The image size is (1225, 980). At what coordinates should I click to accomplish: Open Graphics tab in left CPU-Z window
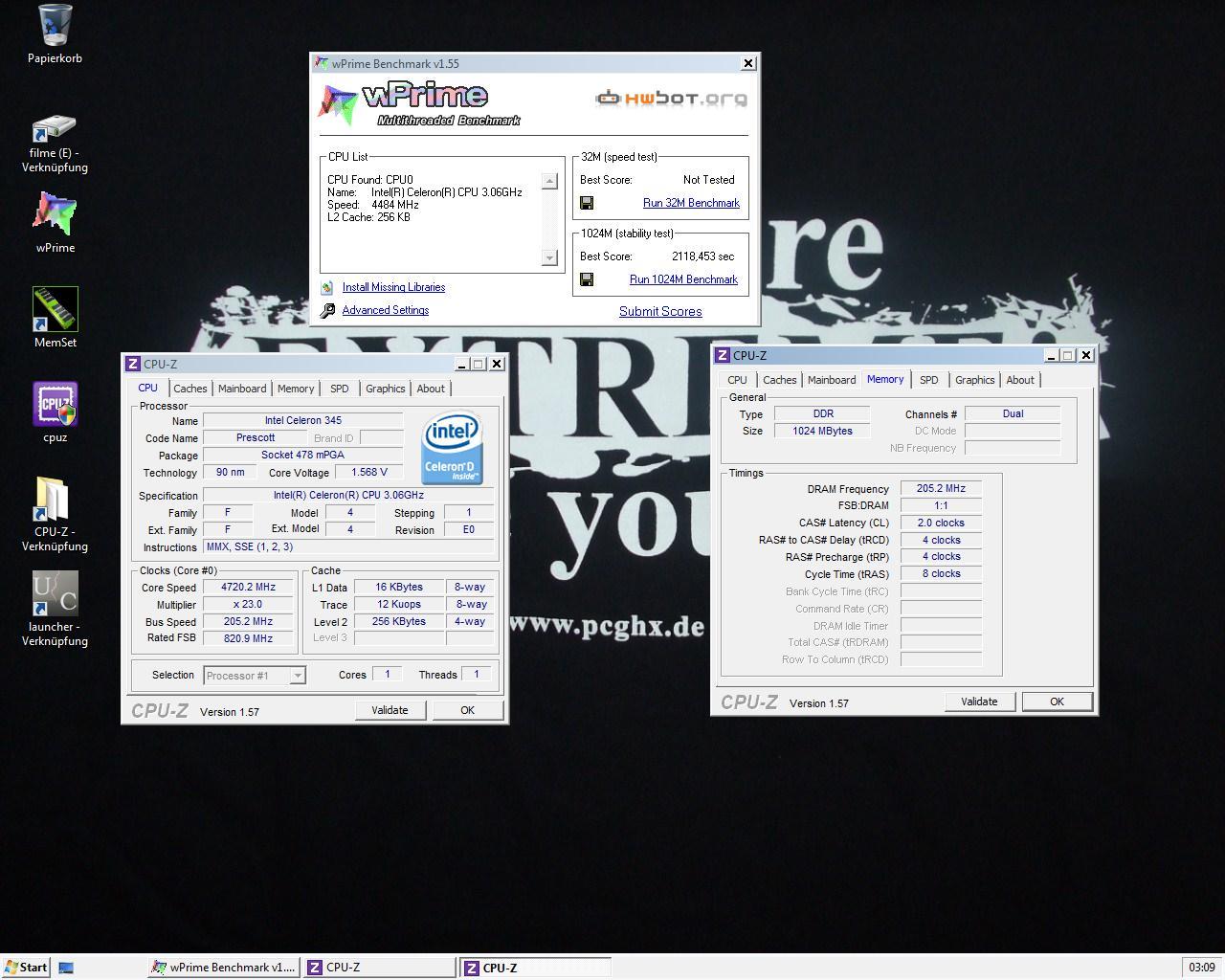386,389
